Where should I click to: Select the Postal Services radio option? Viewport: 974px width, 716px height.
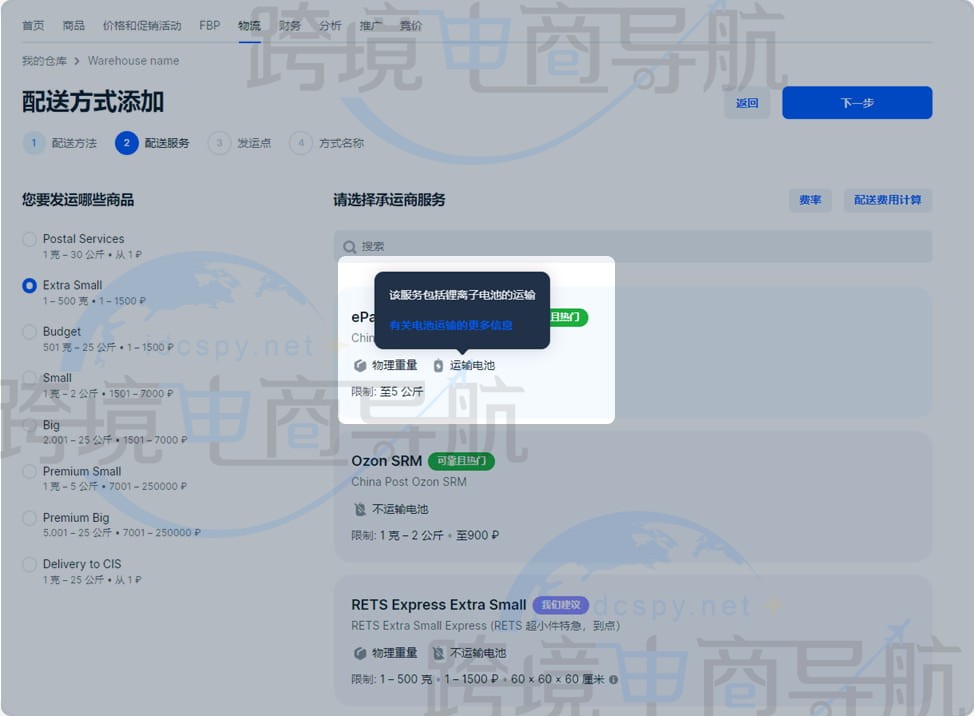point(29,238)
